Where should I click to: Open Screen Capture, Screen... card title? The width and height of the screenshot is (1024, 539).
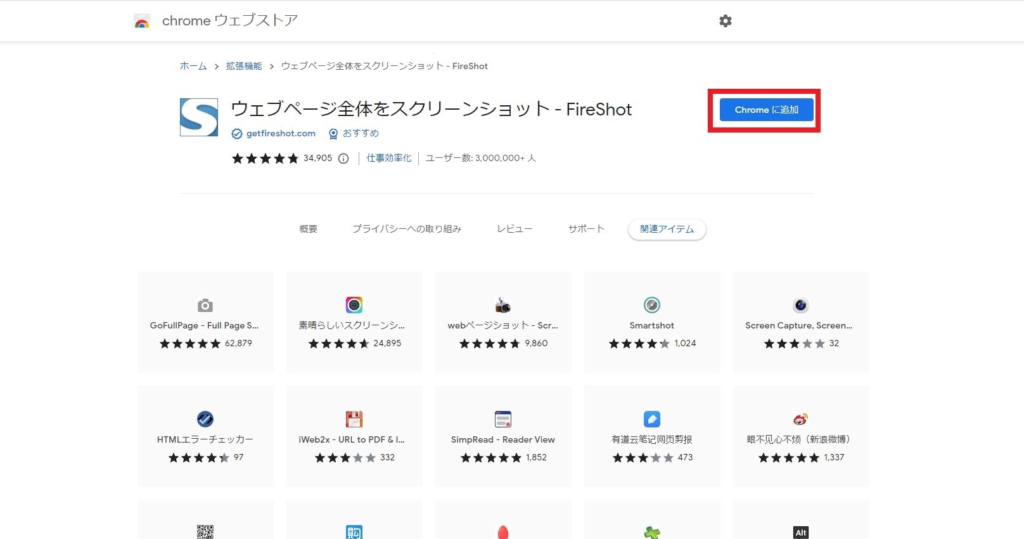799,325
